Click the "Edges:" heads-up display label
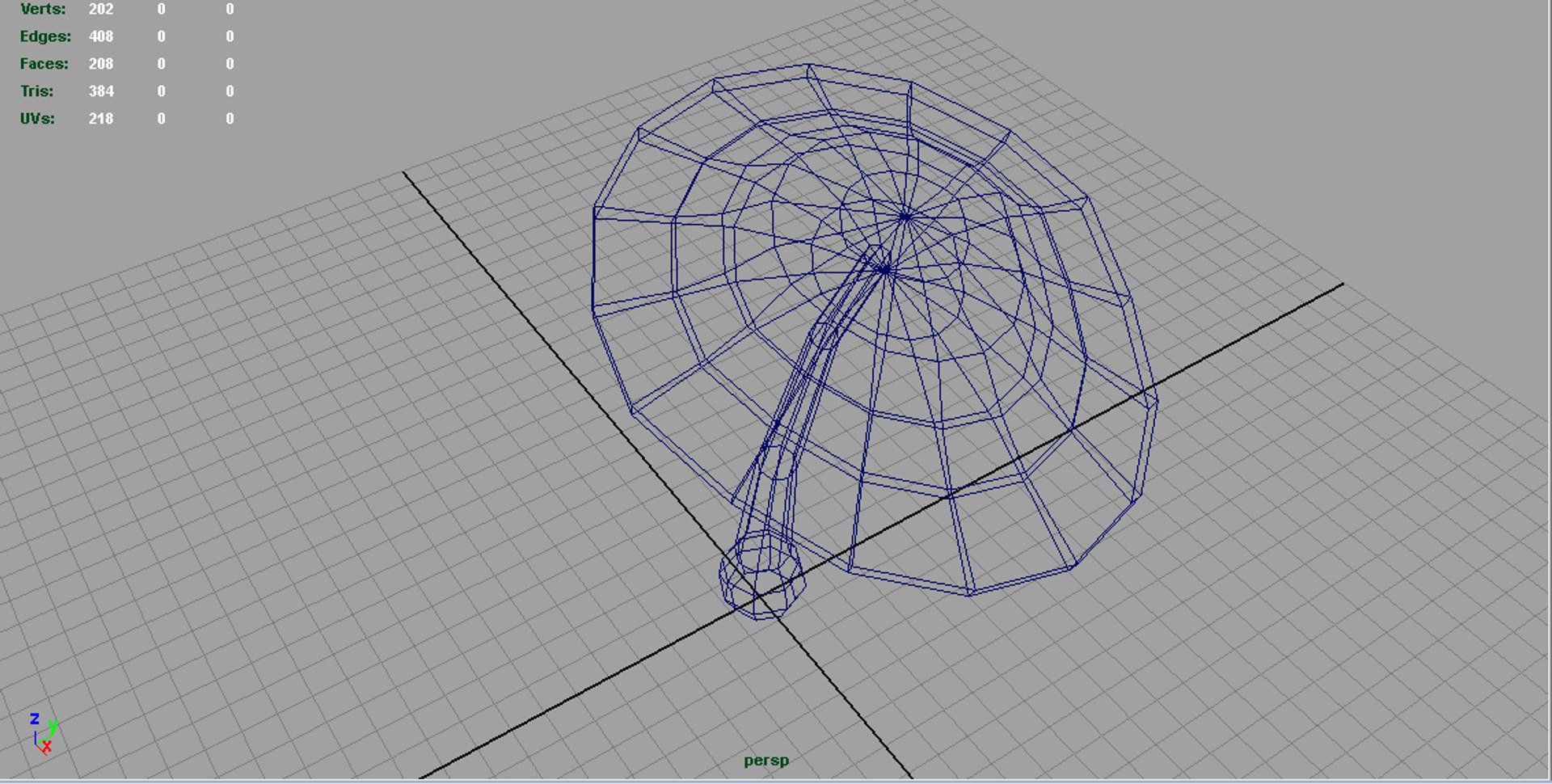 click(x=45, y=36)
